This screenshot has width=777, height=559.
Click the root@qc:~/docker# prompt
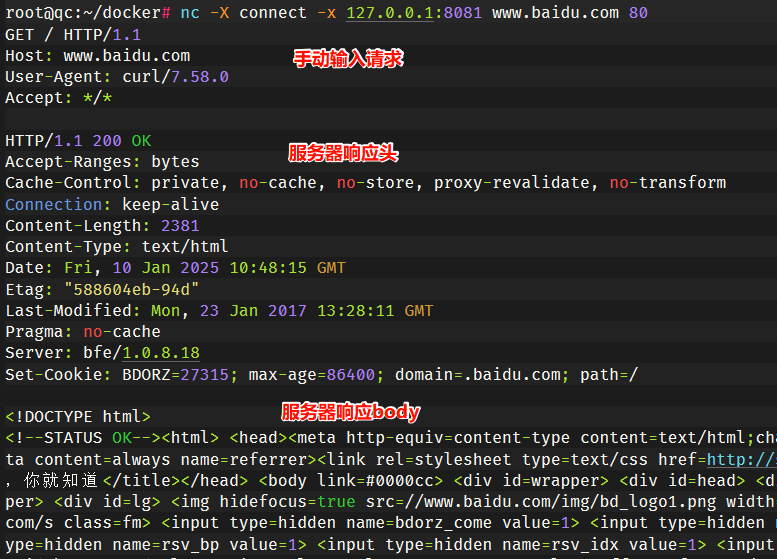(x=88, y=12)
